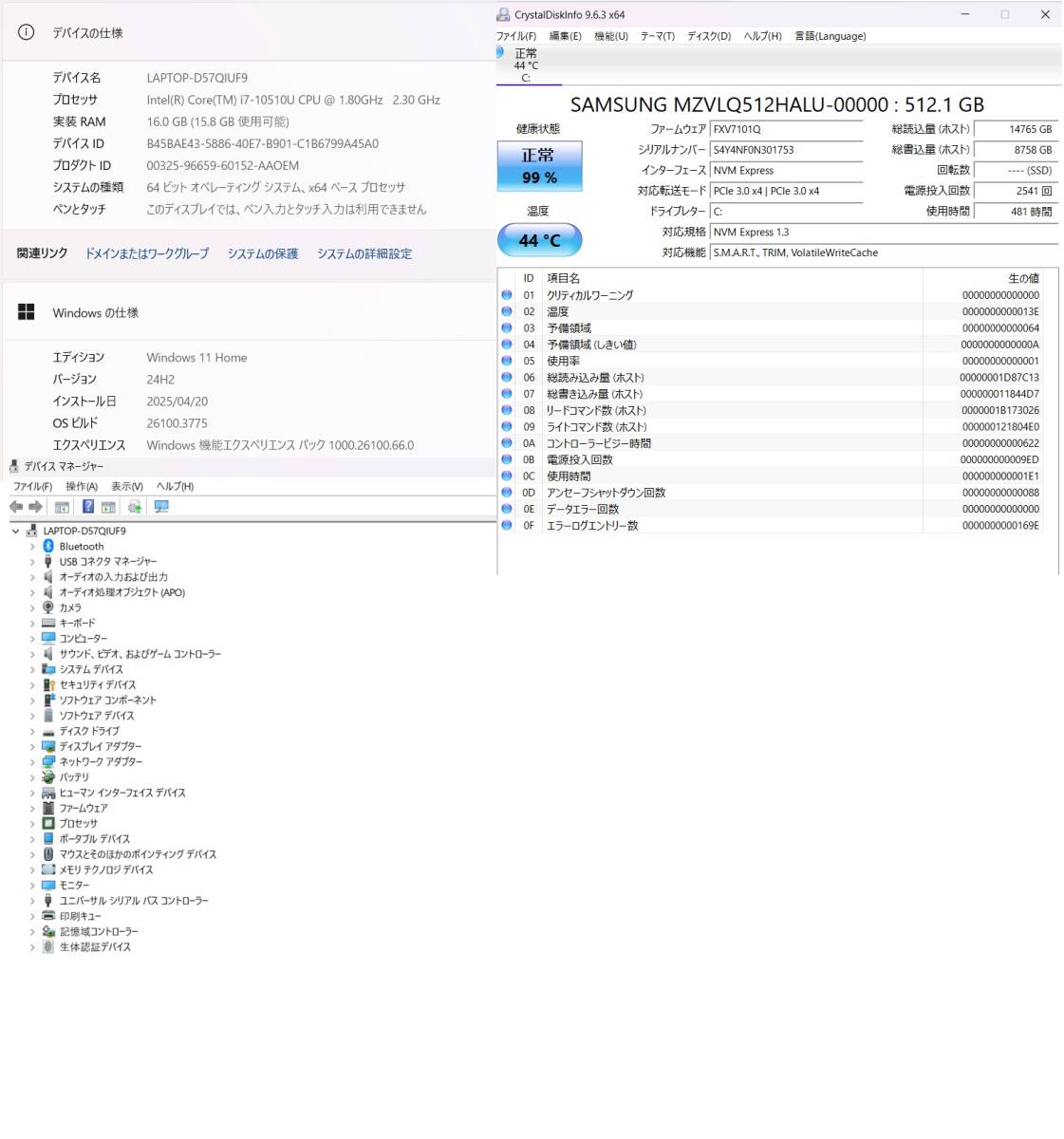Open the ドメインまたはワークグループ link

pyautogui.click(x=147, y=253)
